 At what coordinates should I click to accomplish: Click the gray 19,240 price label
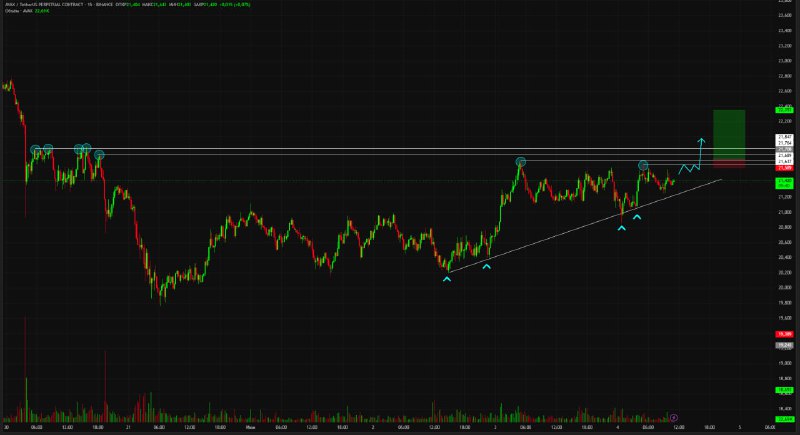tap(784, 345)
